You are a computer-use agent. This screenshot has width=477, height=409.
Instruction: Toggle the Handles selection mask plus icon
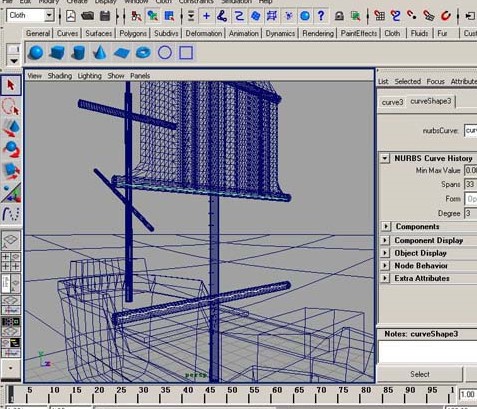point(206,16)
